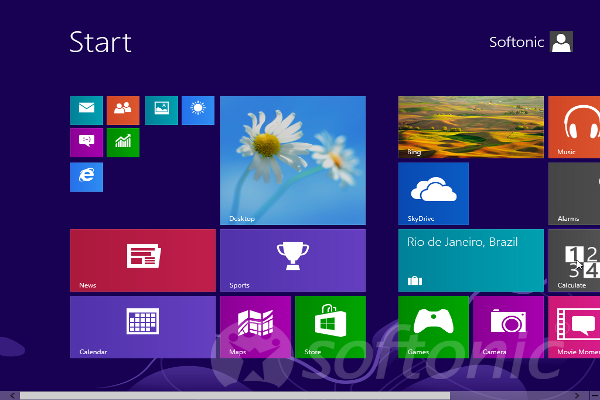
Task: Open the Messaging tile
Action: click(86, 142)
